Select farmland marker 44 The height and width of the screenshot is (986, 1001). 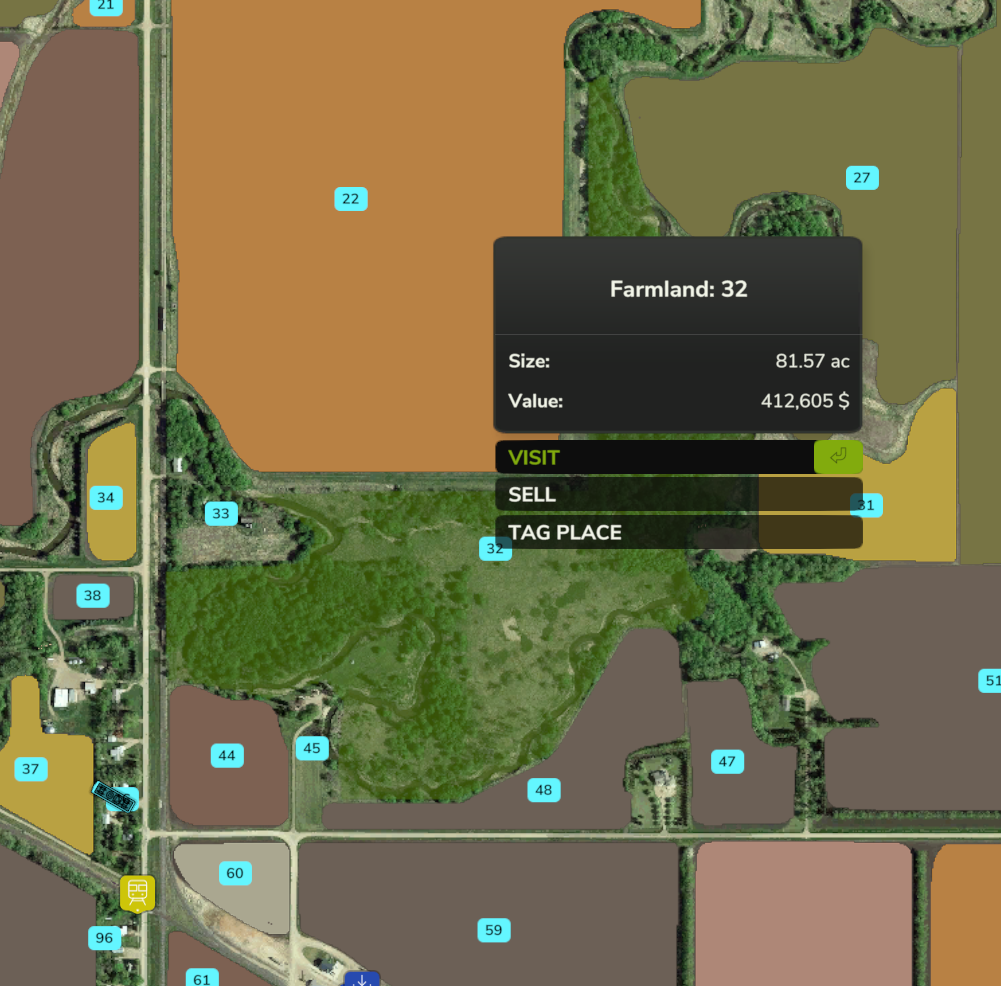click(227, 755)
